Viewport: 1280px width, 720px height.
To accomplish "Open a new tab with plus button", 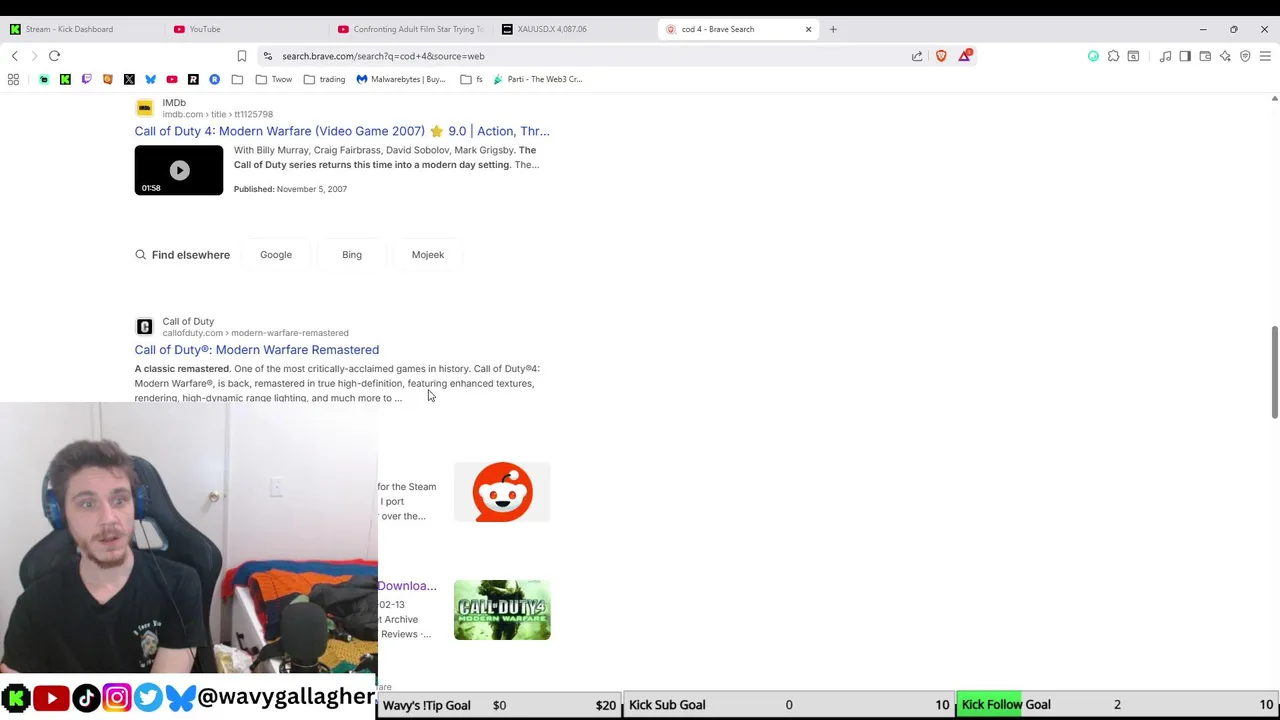I will click(x=833, y=29).
